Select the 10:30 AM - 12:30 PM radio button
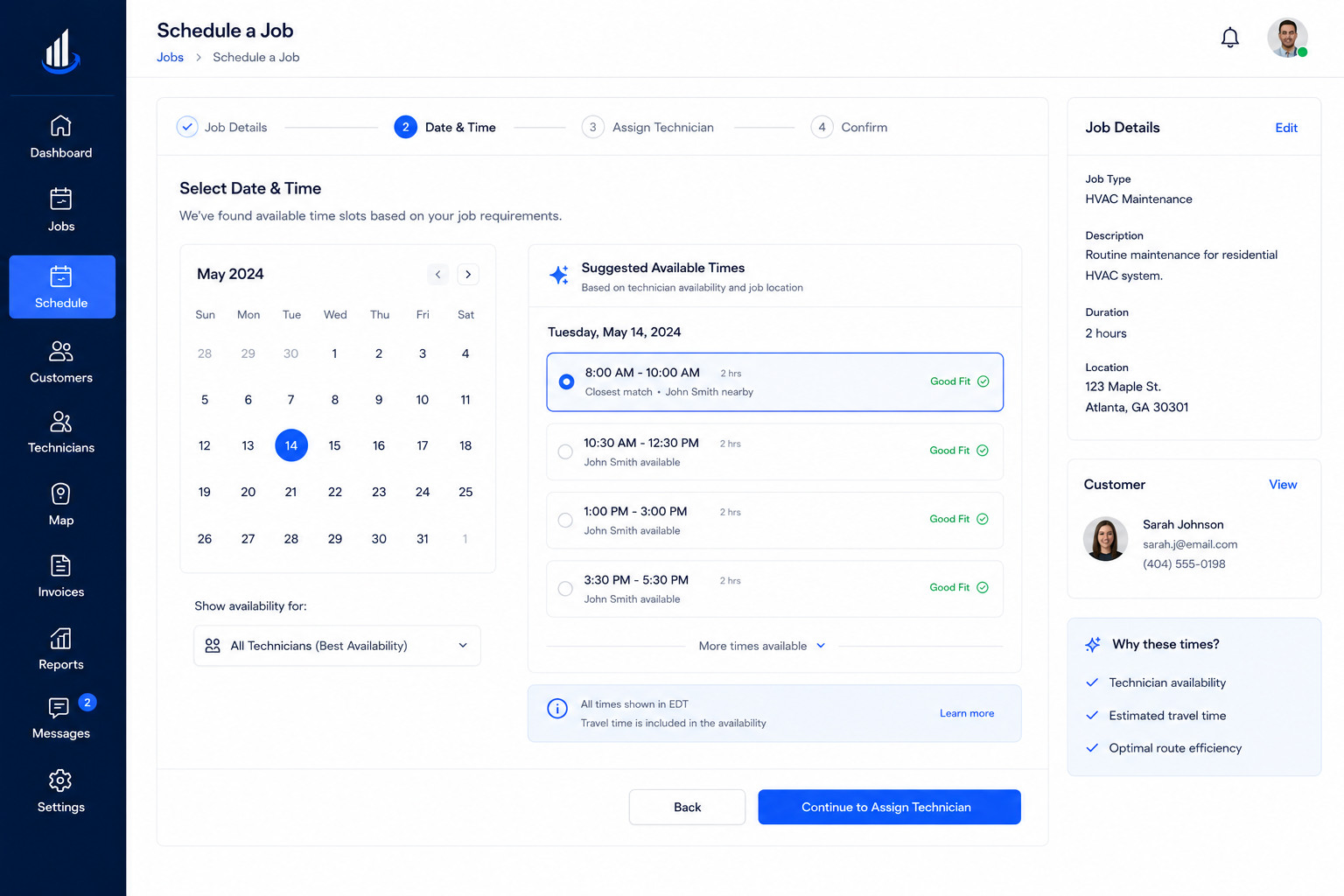1344x896 pixels. pyautogui.click(x=565, y=451)
